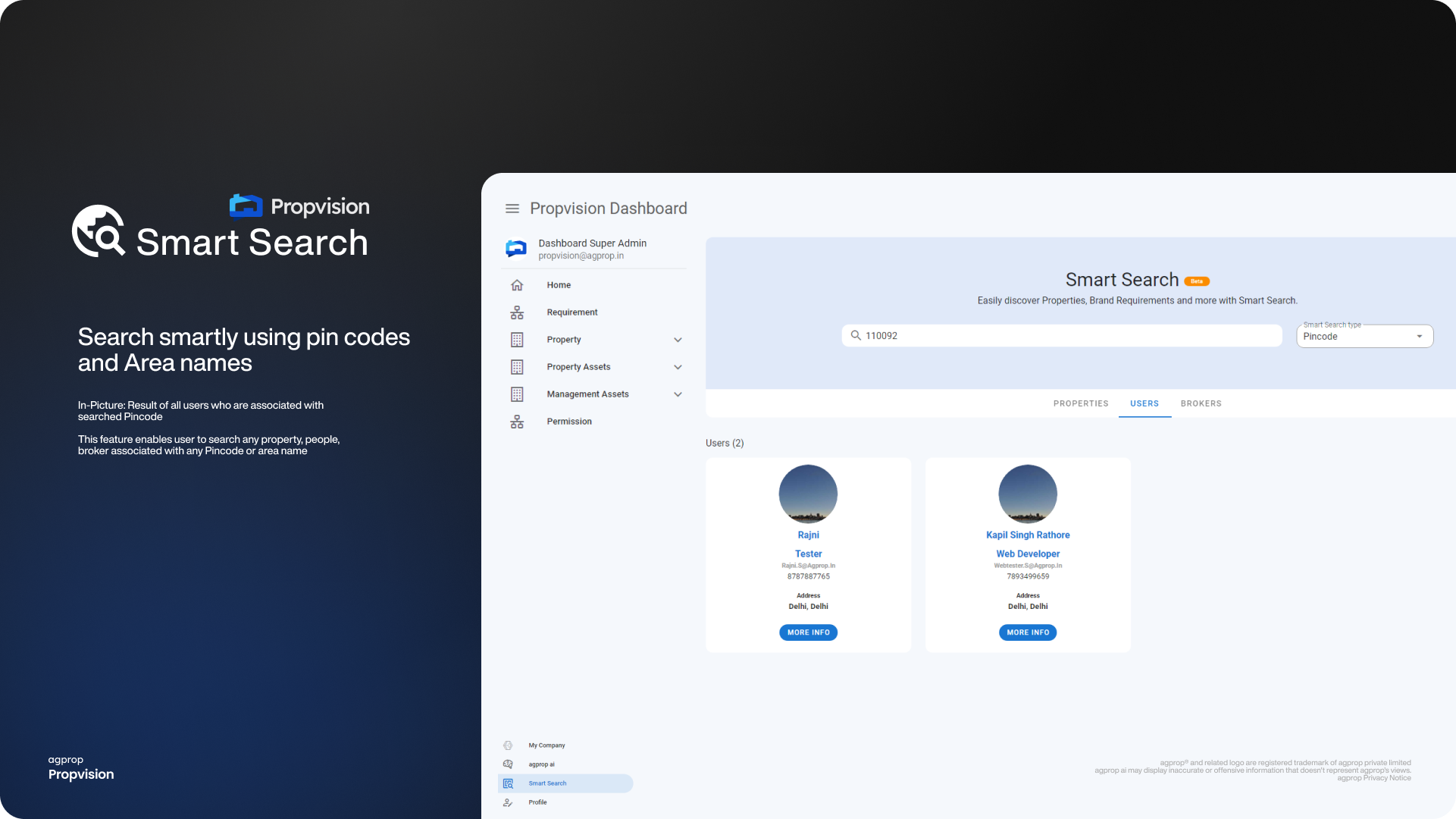Viewport: 1456px width, 819px height.
Task: Click the magnifier icon in search field
Action: (x=856, y=335)
